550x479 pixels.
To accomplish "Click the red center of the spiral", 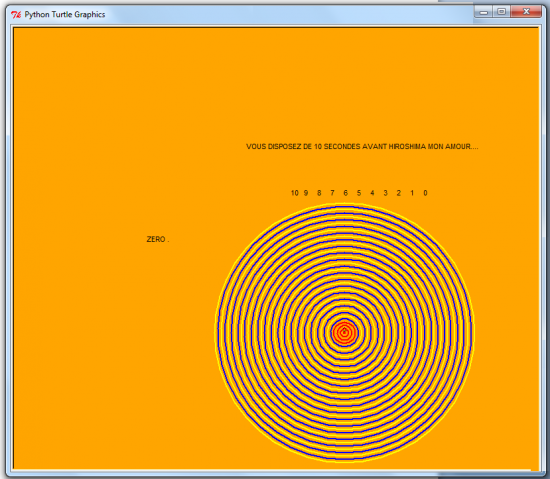I will (x=344, y=332).
